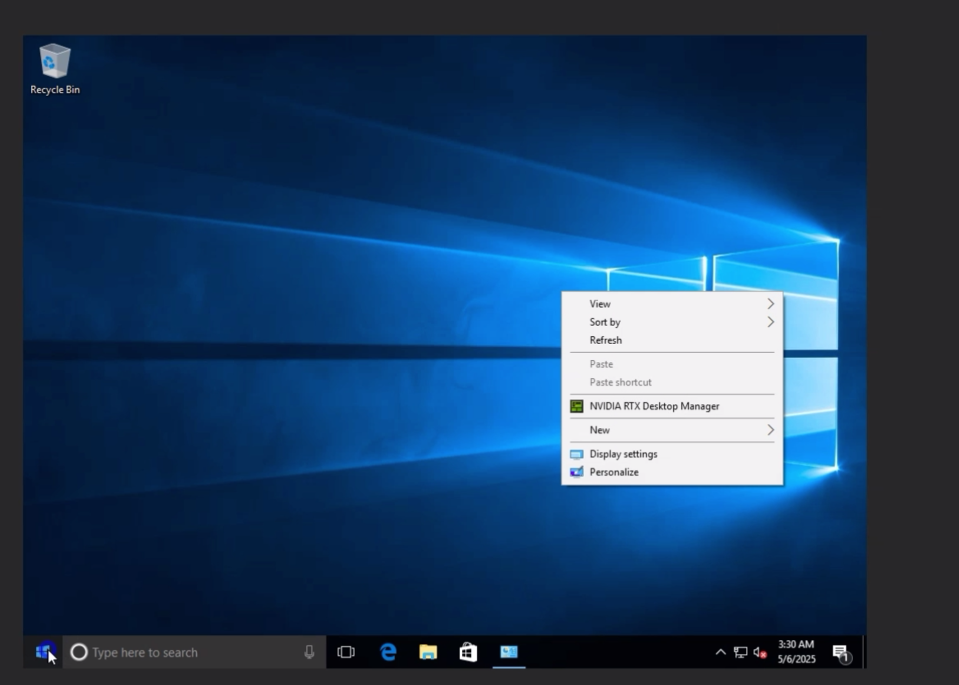Launch Microsoft Edge from the taskbar
This screenshot has width=959, height=685.
point(388,653)
